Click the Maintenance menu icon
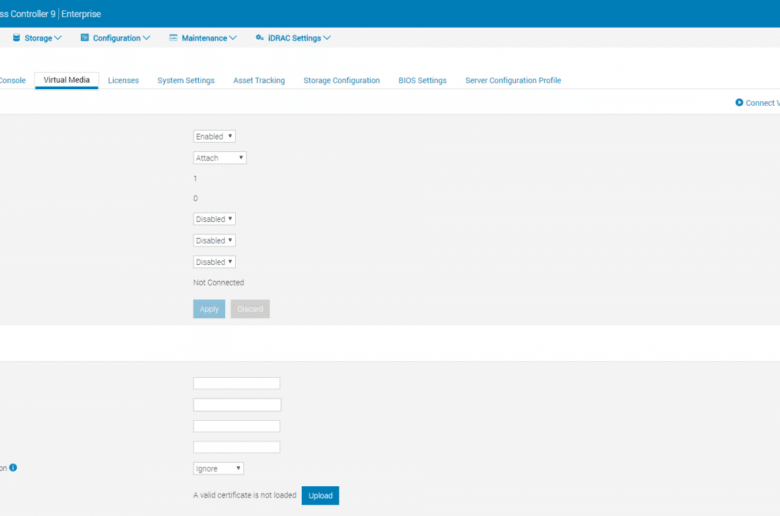This screenshot has width=780, height=516. coord(173,38)
